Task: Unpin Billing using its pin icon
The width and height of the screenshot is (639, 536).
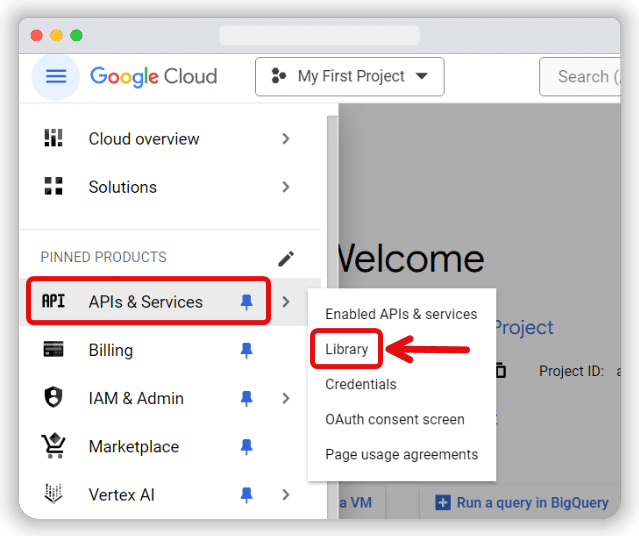Action: coord(247,350)
